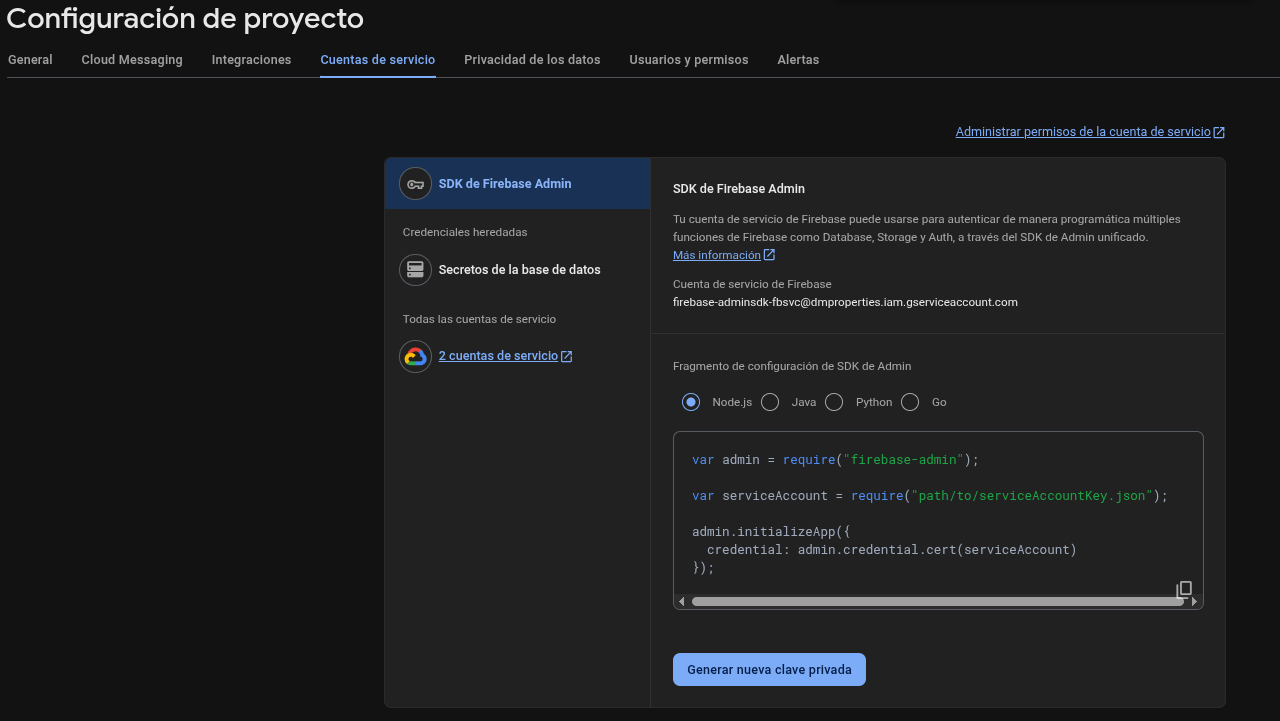Click the right arrow of code scrollbar

tap(1194, 601)
